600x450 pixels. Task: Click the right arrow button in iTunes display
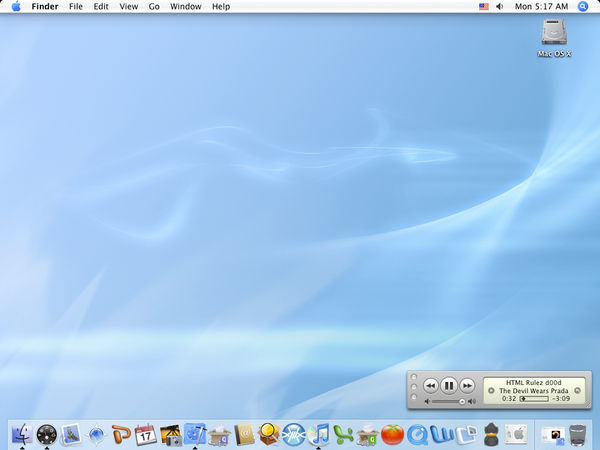click(x=577, y=391)
